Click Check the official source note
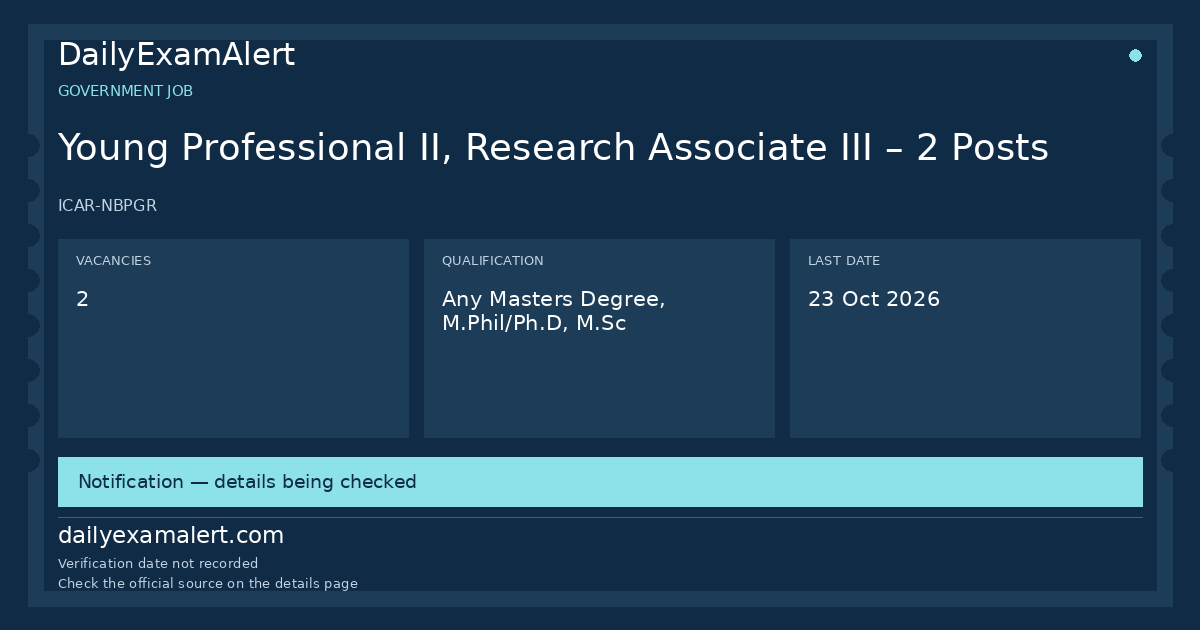This screenshot has height=630, width=1200. [x=208, y=584]
